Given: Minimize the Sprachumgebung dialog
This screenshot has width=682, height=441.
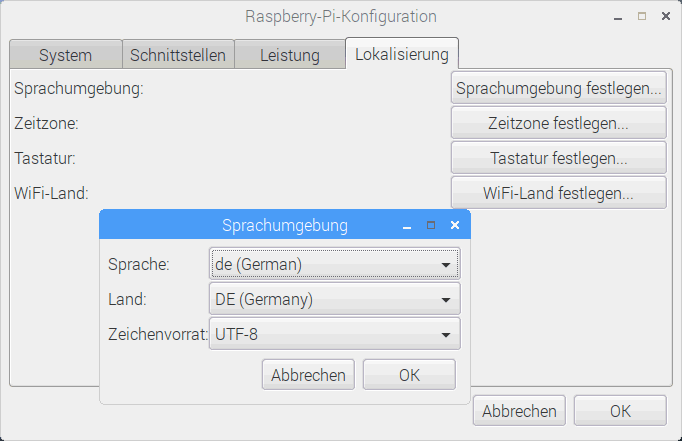Looking at the screenshot, I should [x=407, y=226].
